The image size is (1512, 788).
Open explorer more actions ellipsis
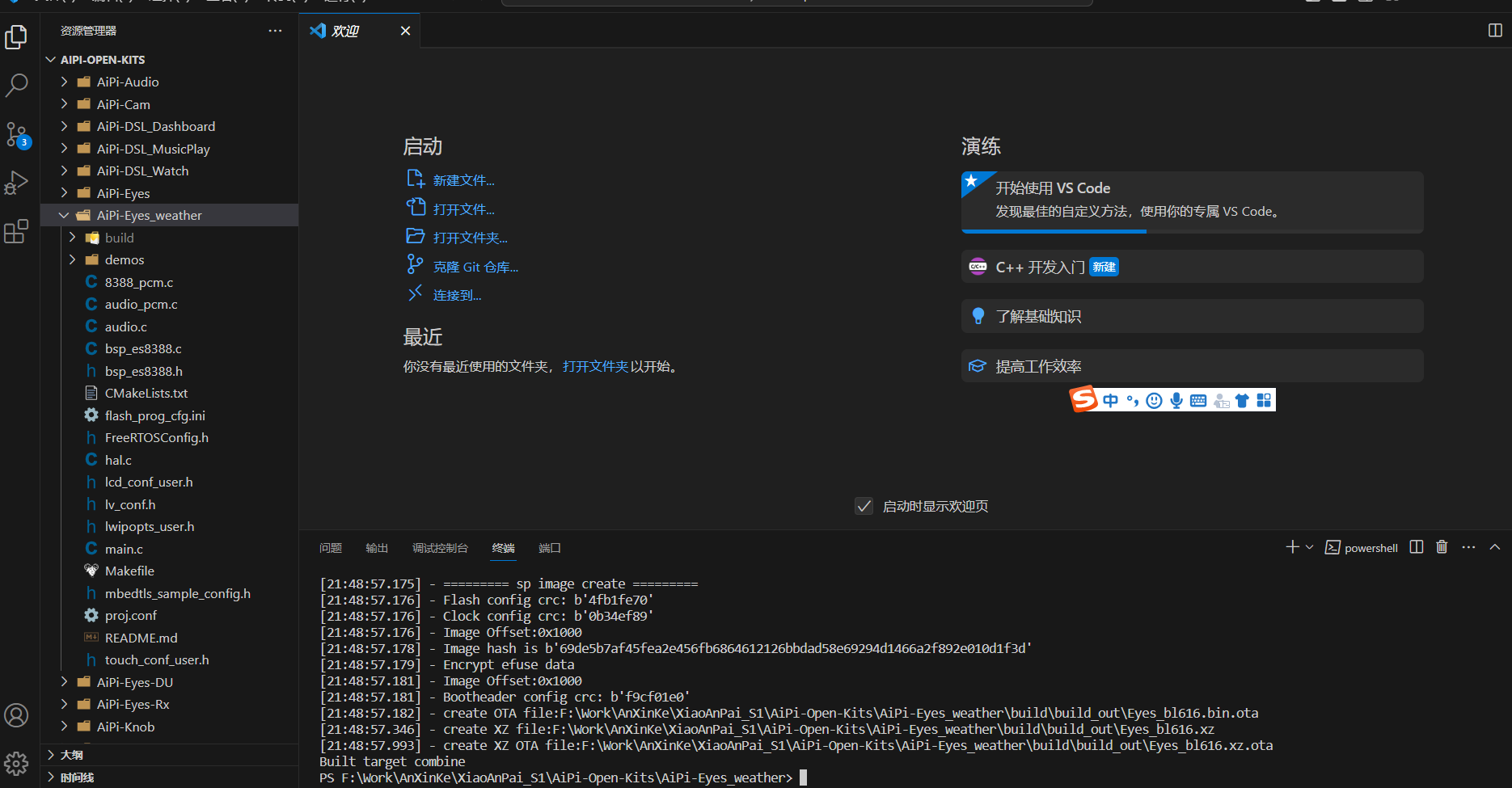point(275,31)
